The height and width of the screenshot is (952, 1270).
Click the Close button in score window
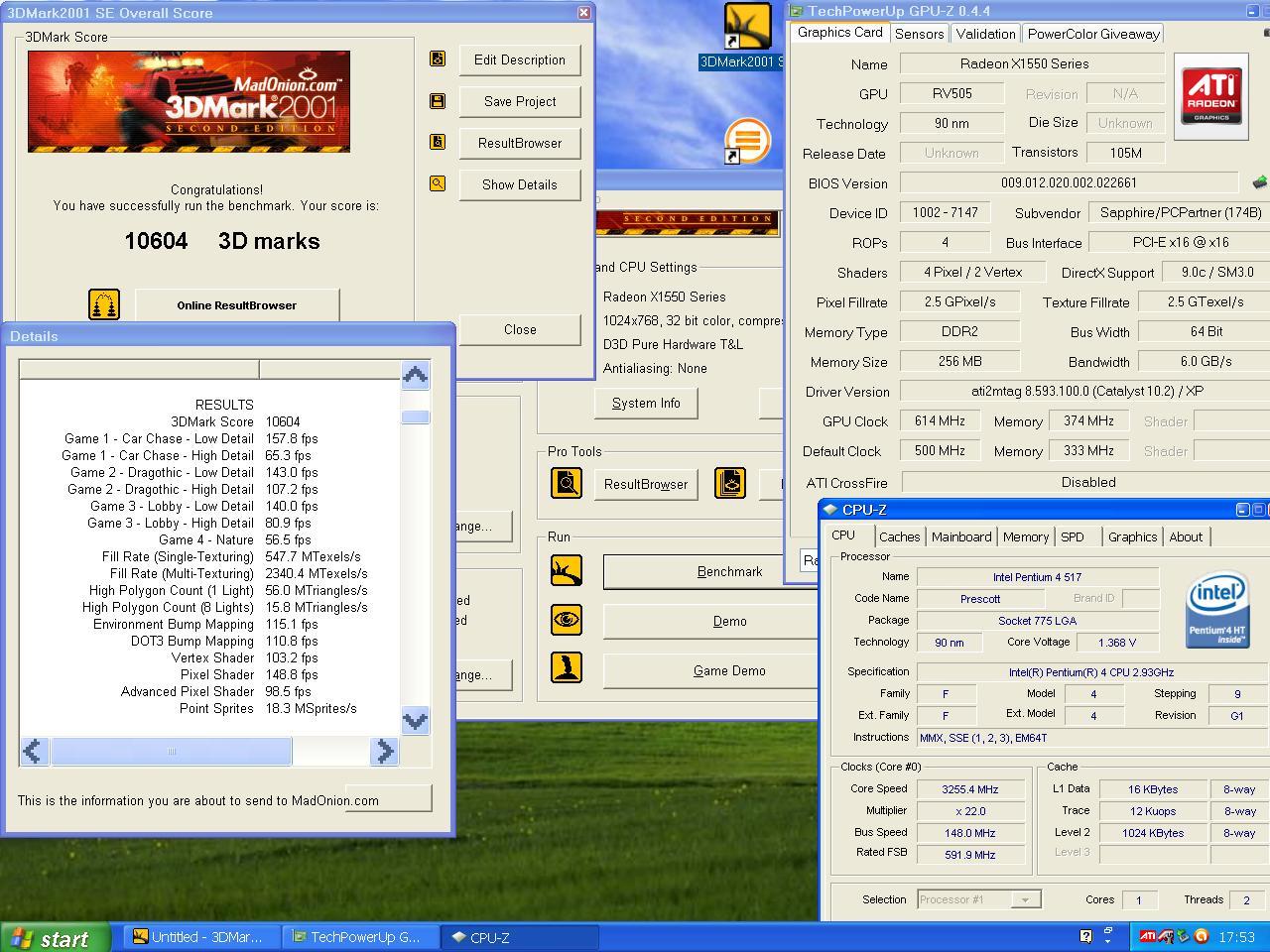[520, 329]
